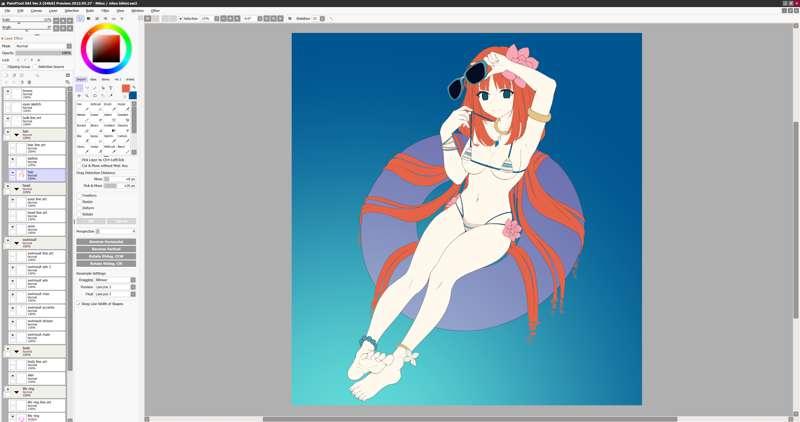
Task: Click the leftmost quick bar undo button
Action: pyautogui.click(x=147, y=18)
